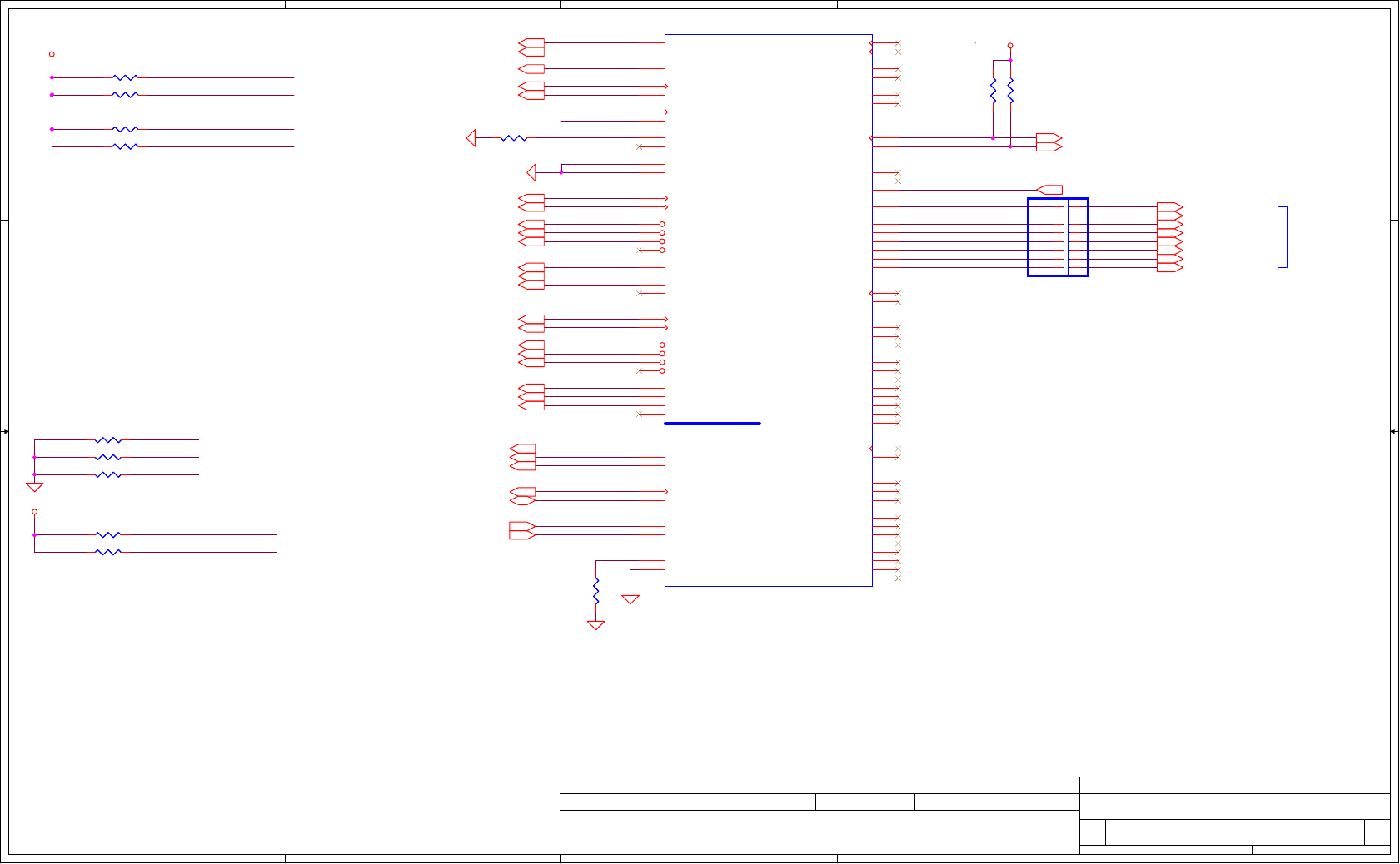This screenshot has width=1400, height=864.
Task: Select the bottom resistor in the top-left four-resistor group
Action: click(125, 146)
